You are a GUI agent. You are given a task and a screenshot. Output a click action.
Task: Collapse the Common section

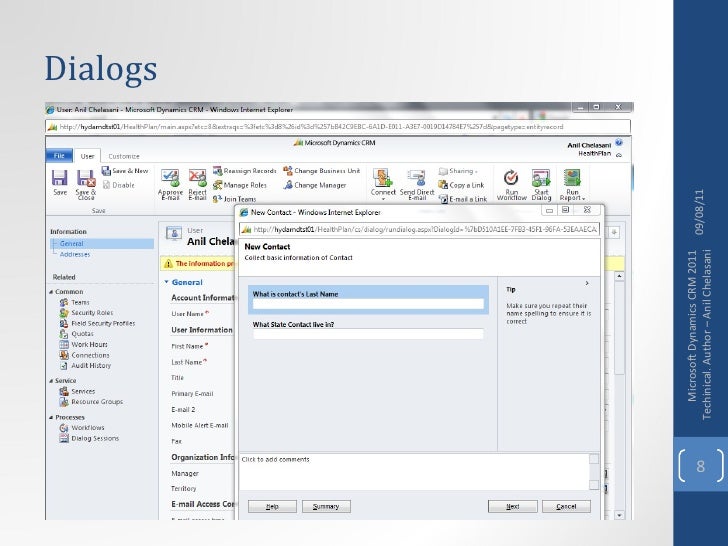(51, 292)
